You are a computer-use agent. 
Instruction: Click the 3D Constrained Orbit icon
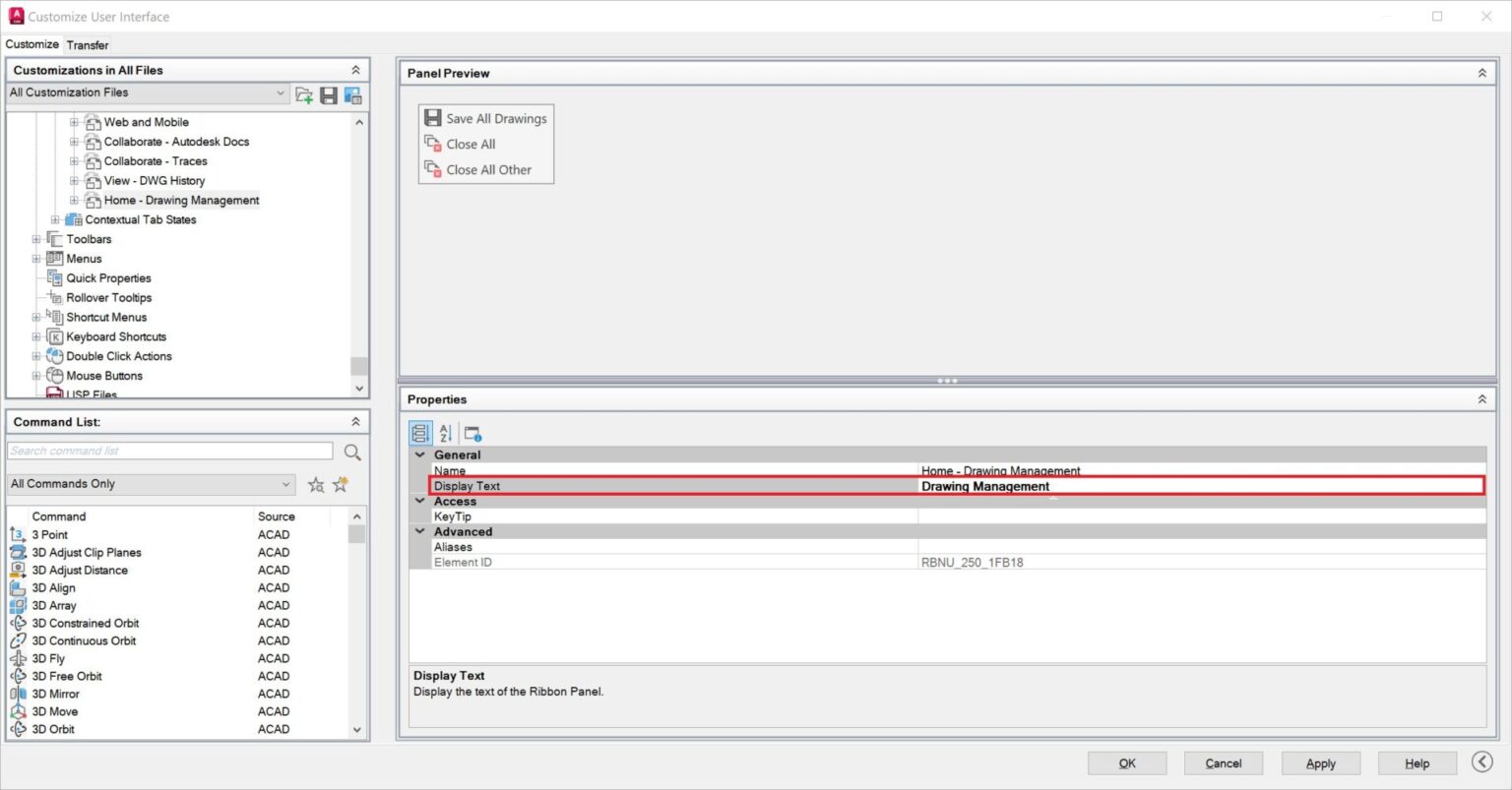click(18, 623)
